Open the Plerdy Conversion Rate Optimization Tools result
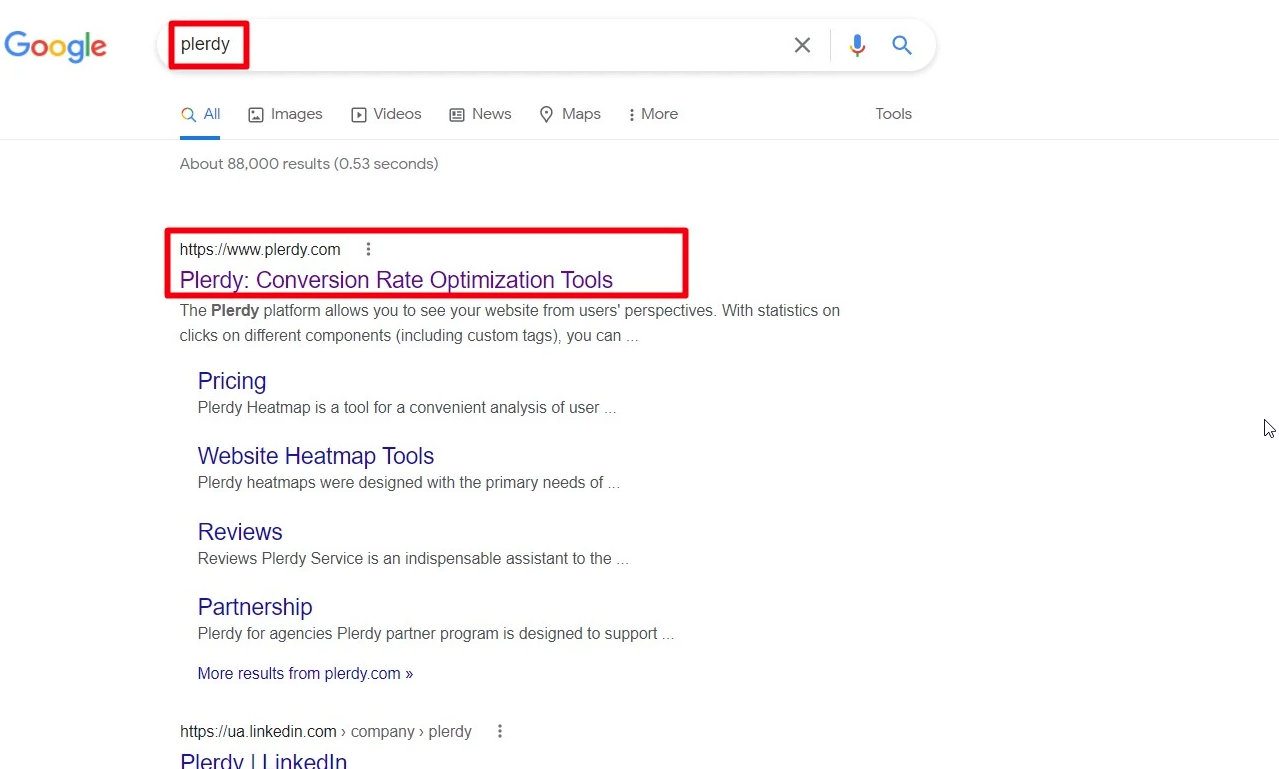Viewport: 1279px width, 769px height. pos(396,280)
